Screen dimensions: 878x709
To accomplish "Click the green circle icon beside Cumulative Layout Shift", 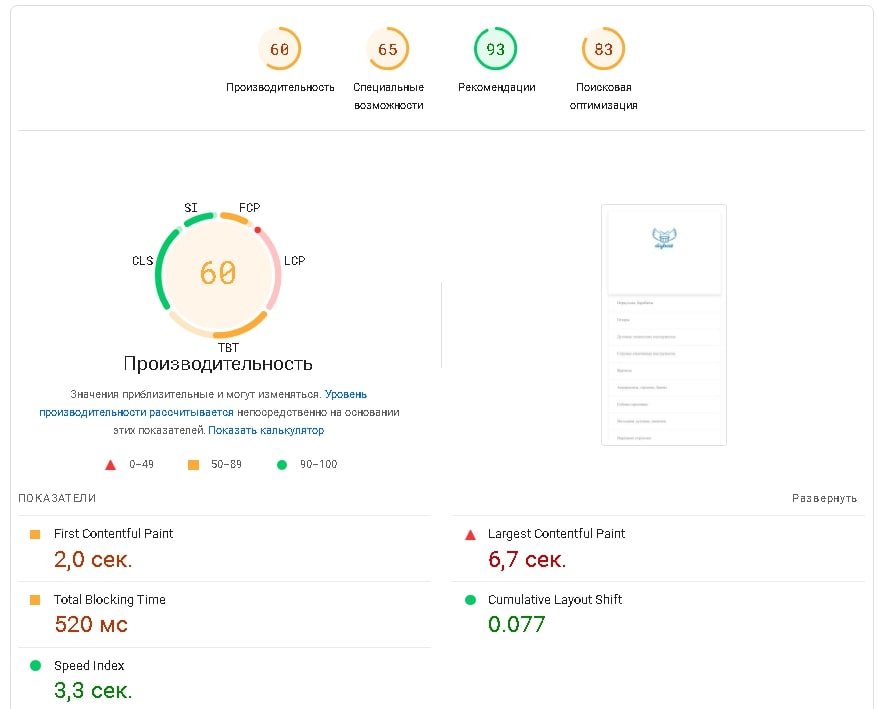I will [470, 600].
